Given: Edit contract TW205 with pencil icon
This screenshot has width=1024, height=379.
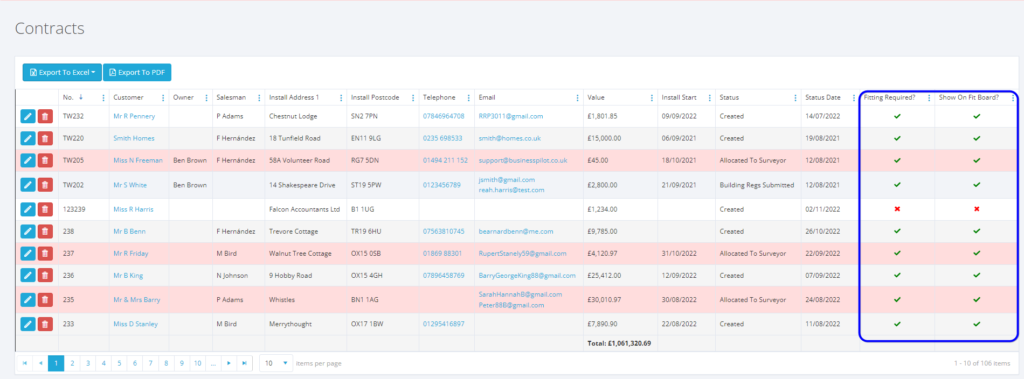Looking at the screenshot, I should click(x=27, y=160).
